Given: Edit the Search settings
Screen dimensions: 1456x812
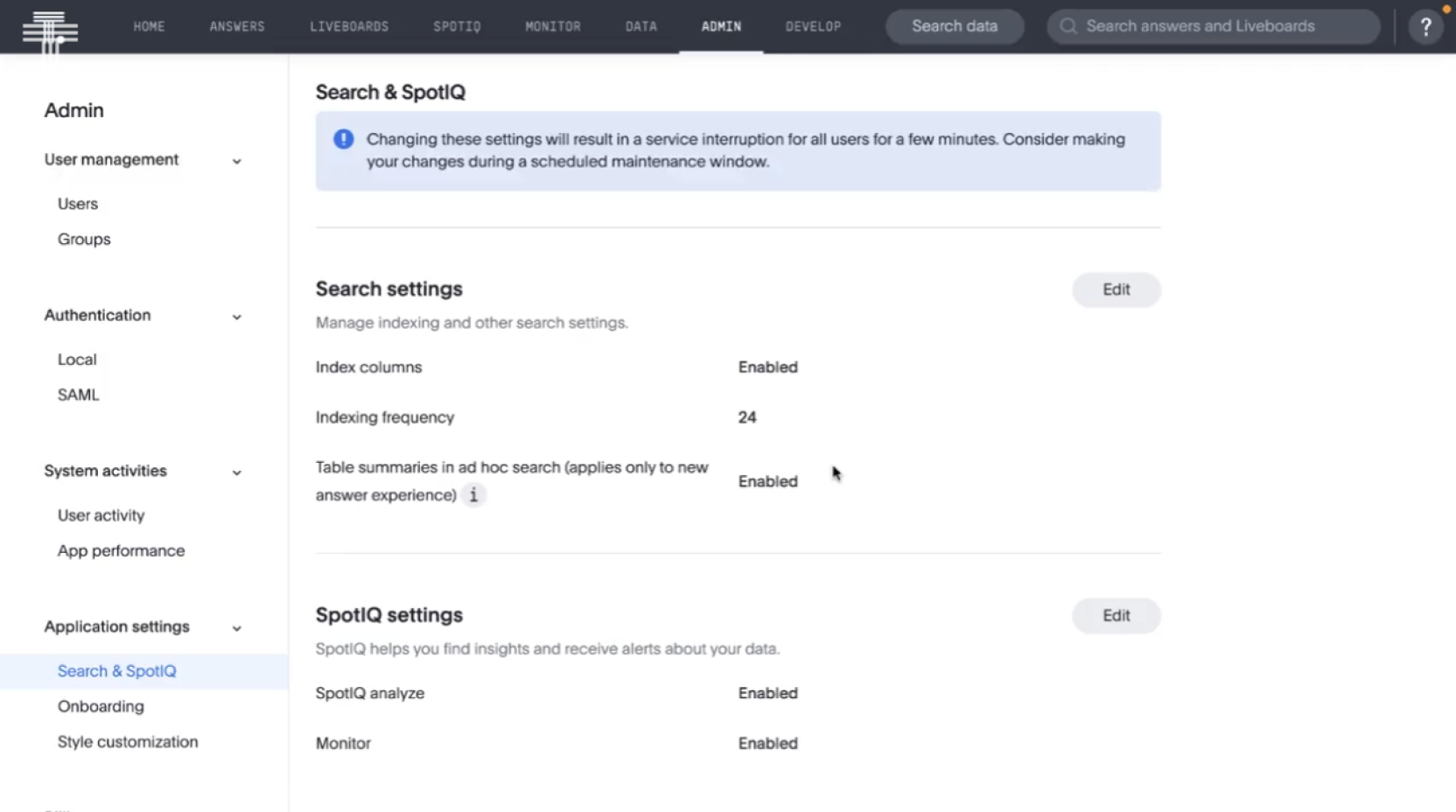Looking at the screenshot, I should point(1116,290).
